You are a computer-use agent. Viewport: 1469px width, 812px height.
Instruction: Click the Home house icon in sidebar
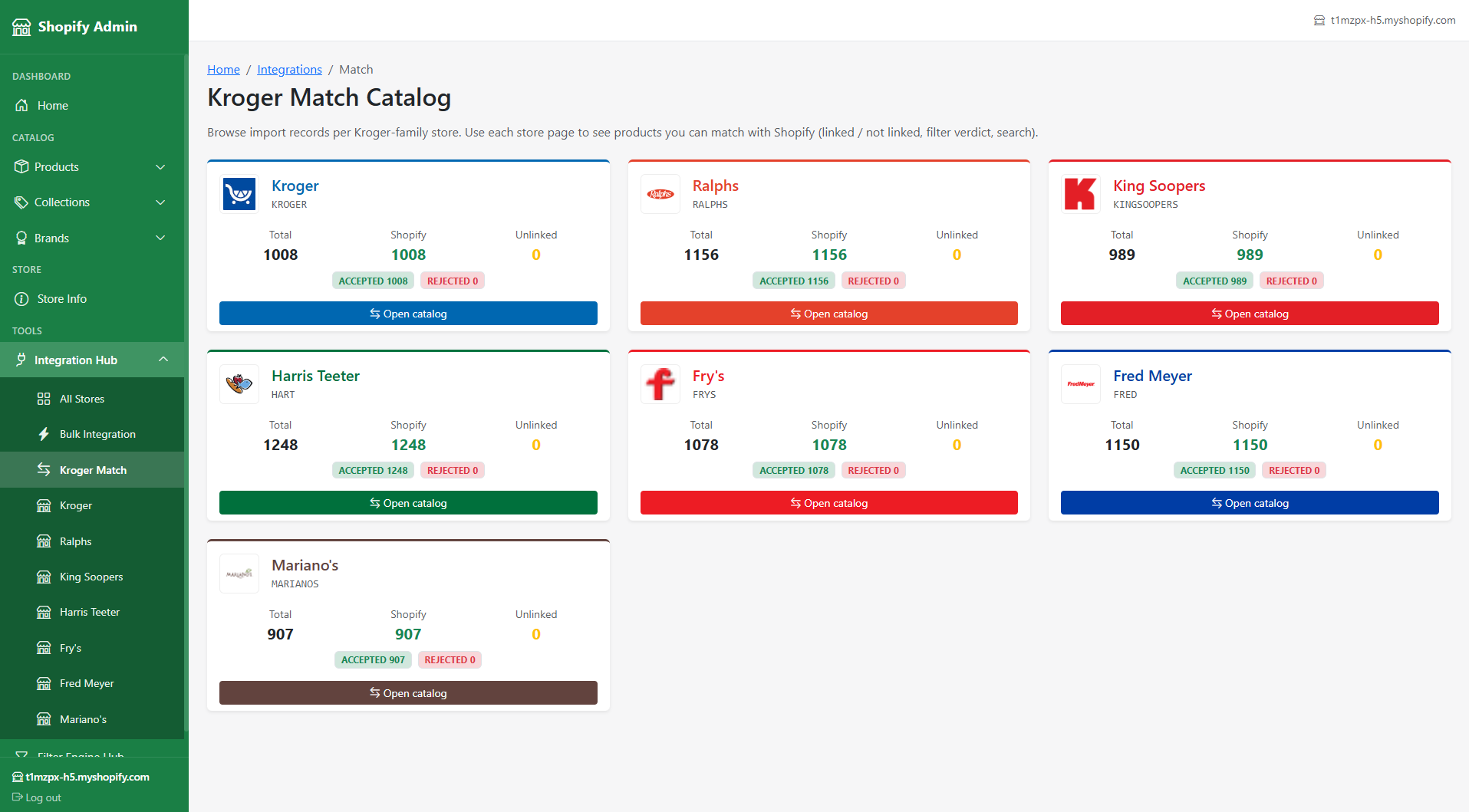coord(21,106)
